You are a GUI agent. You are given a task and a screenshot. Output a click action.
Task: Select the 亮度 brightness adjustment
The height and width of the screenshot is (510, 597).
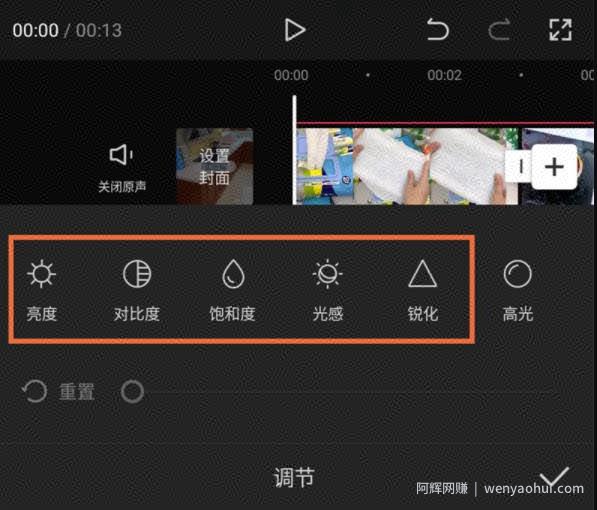[42, 290]
